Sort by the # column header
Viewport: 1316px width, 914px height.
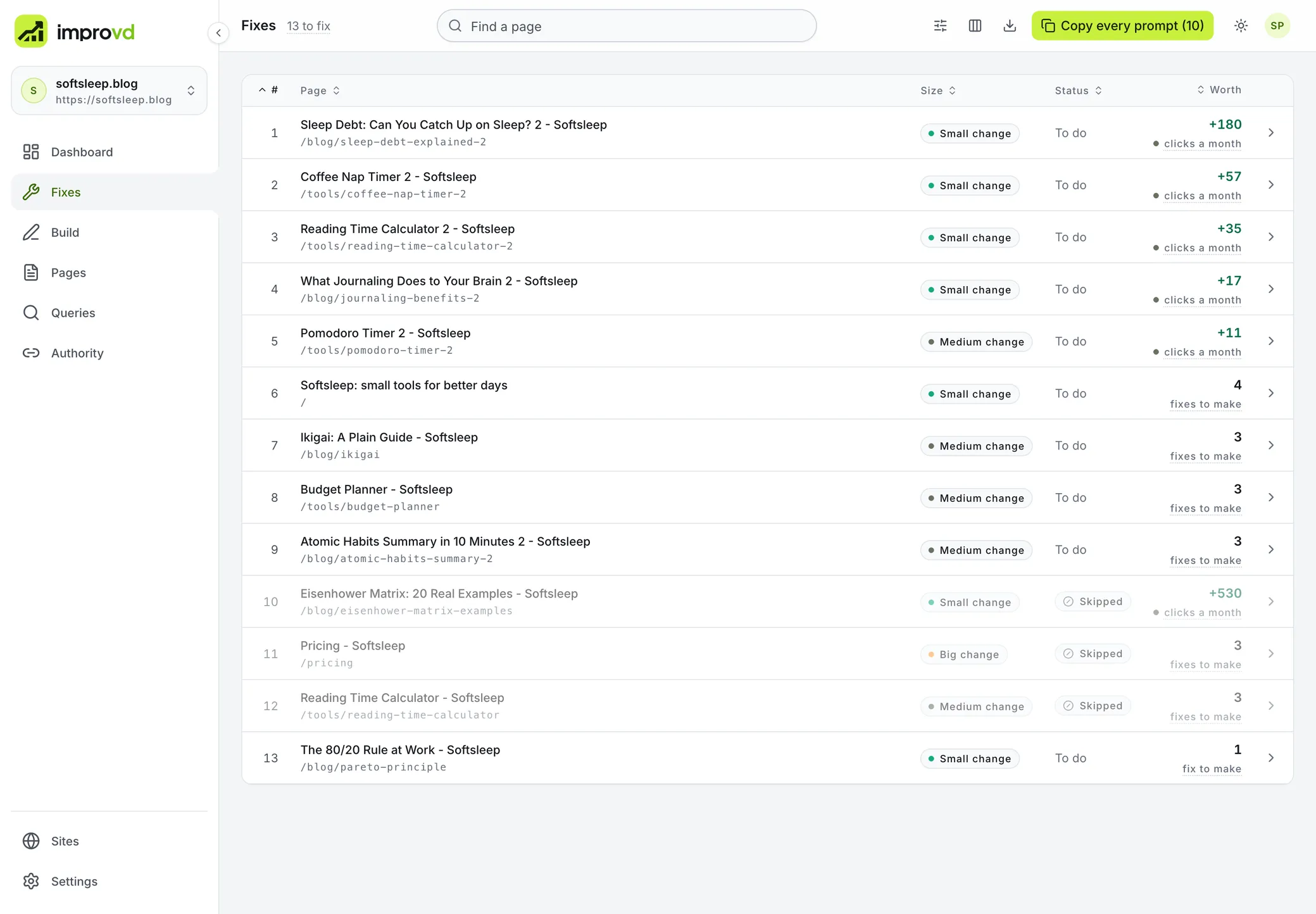point(268,90)
